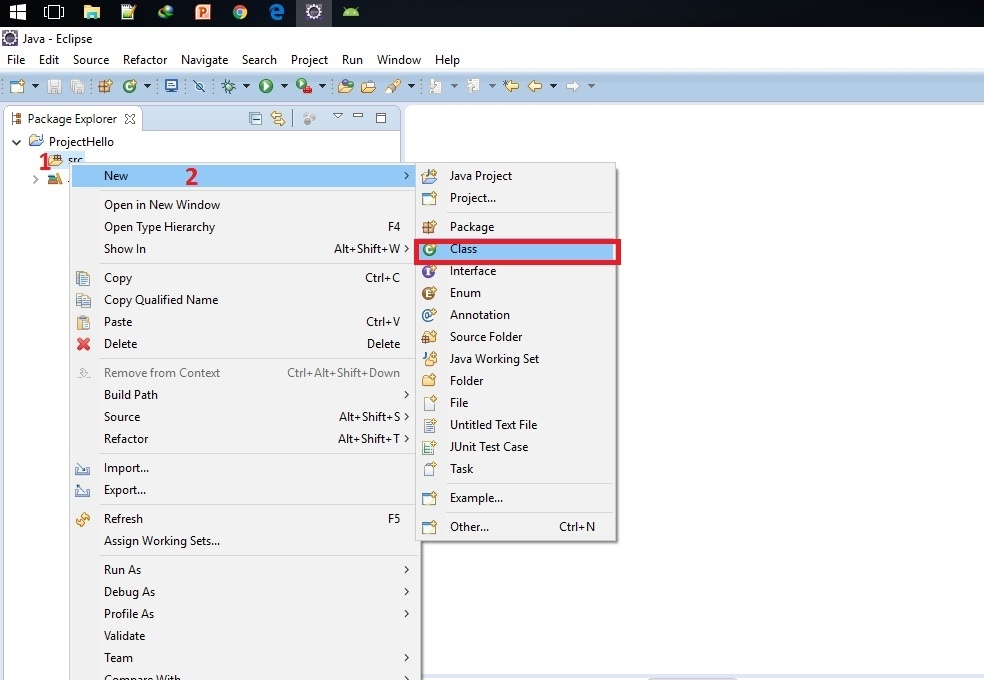
Task: Close the Package Explorer tab
Action: coord(129,119)
